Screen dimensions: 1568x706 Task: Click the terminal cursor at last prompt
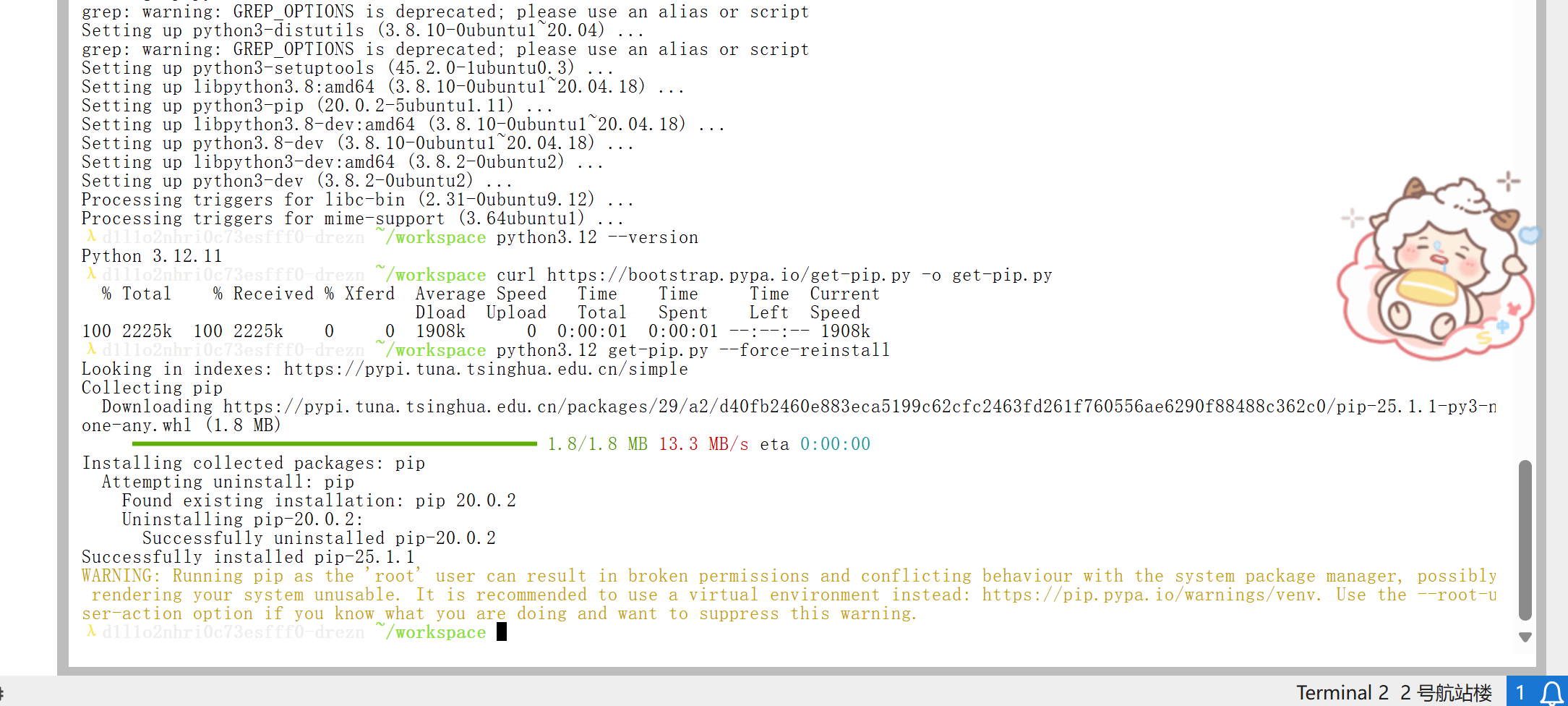click(502, 632)
